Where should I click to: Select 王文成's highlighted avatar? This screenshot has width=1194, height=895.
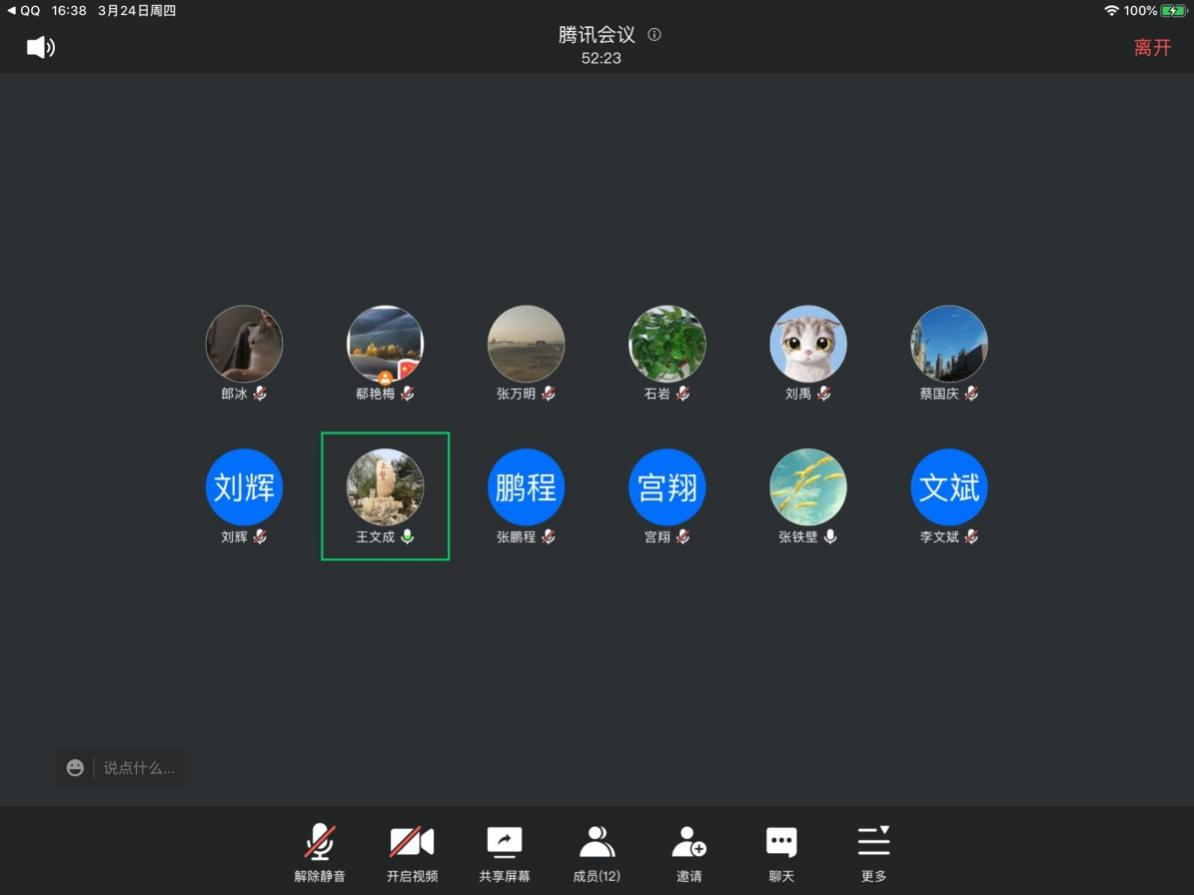click(x=384, y=487)
